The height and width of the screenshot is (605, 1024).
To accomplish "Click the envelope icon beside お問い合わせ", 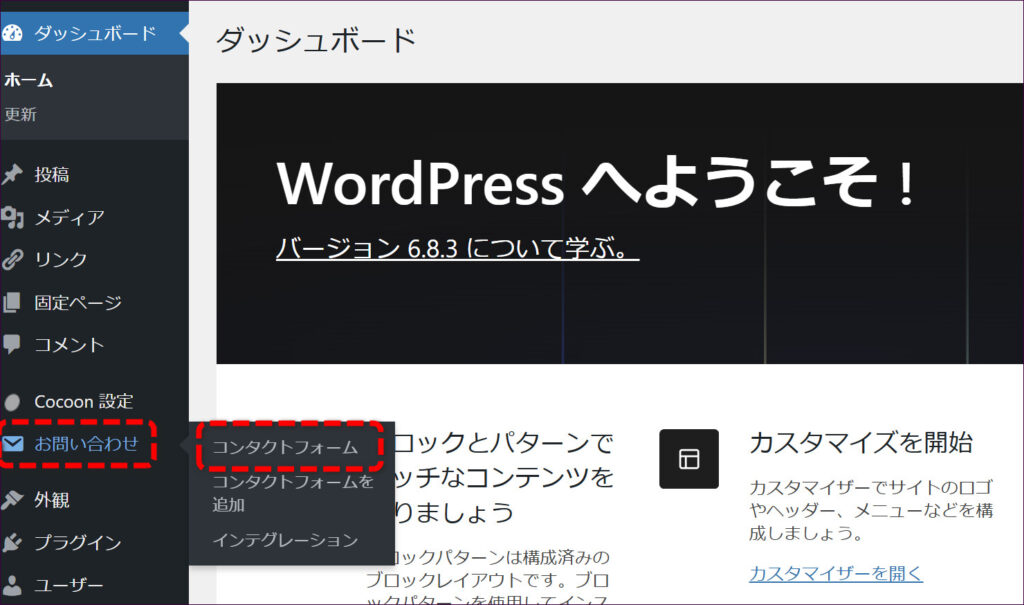I will coord(14,444).
